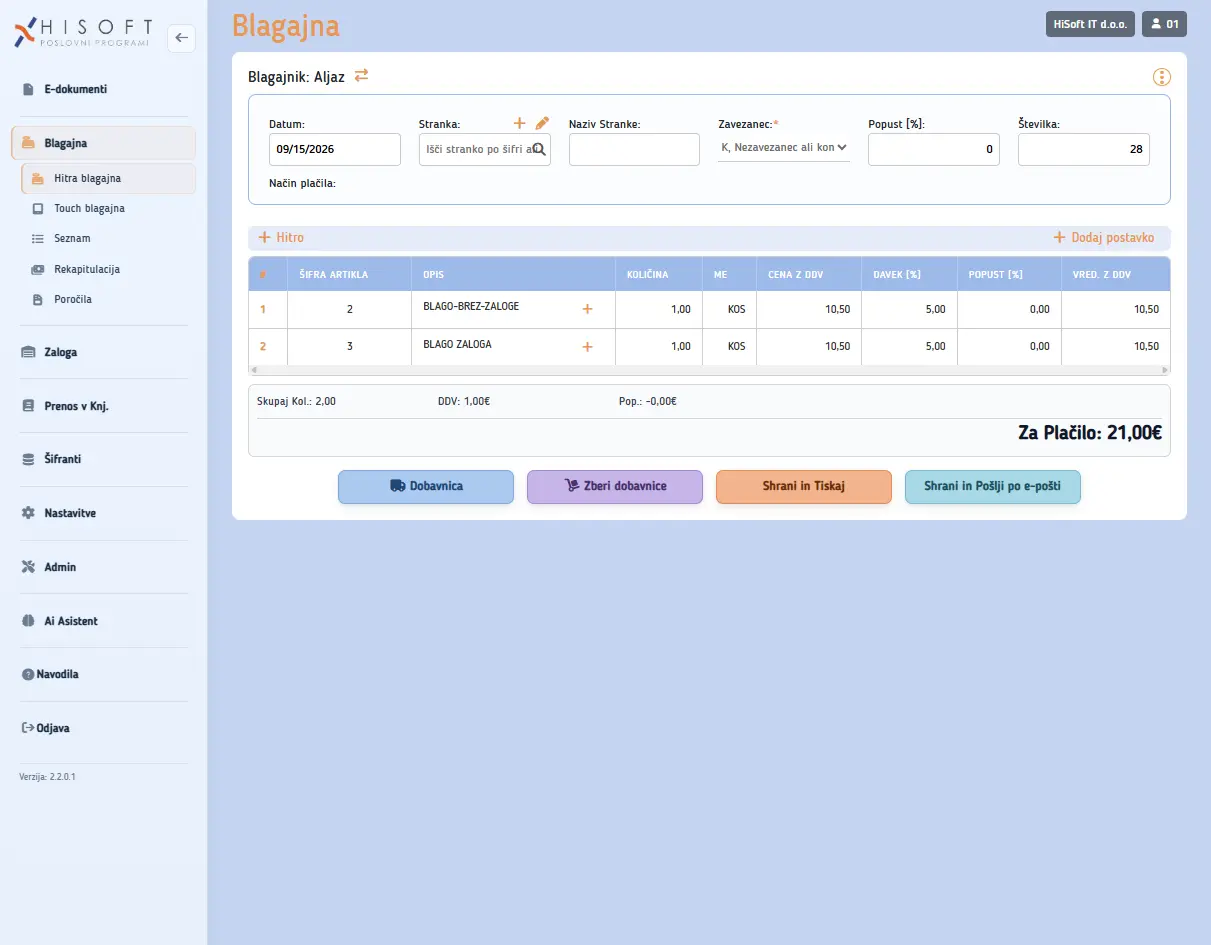1211x945 pixels.
Task: Open the three-dot options menu
Action: click(x=1161, y=77)
